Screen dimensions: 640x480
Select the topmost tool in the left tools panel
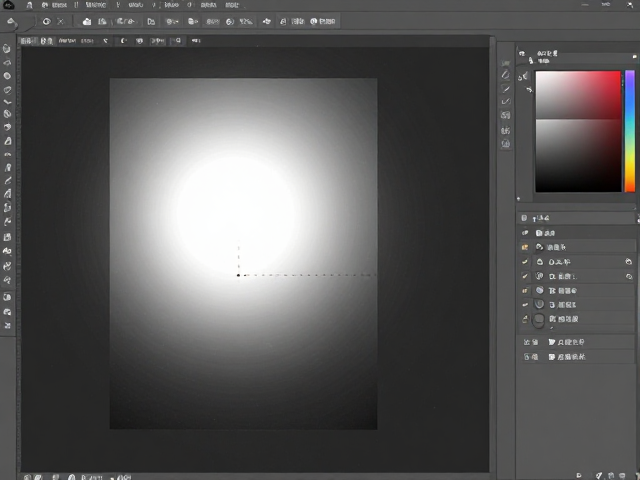(x=7, y=49)
